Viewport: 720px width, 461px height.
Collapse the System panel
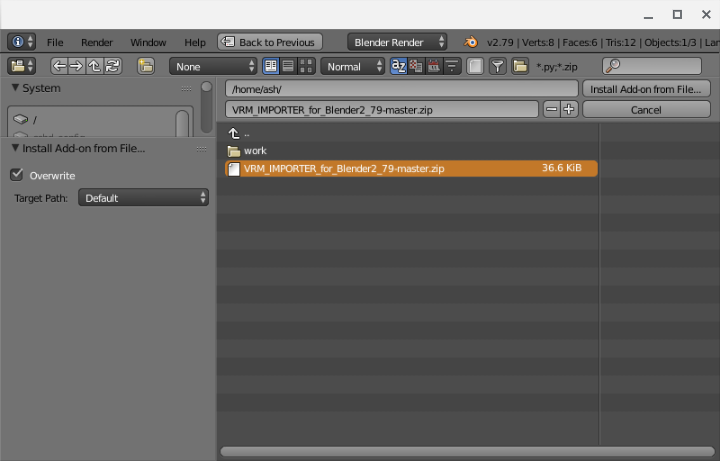pos(15,87)
